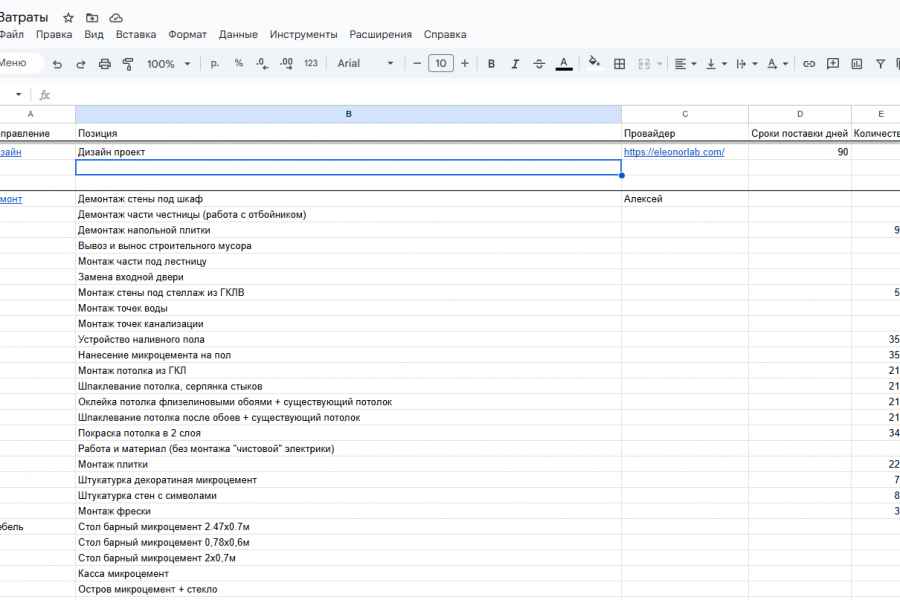
Task: Apply ruble currency format
Action: click(x=215, y=64)
